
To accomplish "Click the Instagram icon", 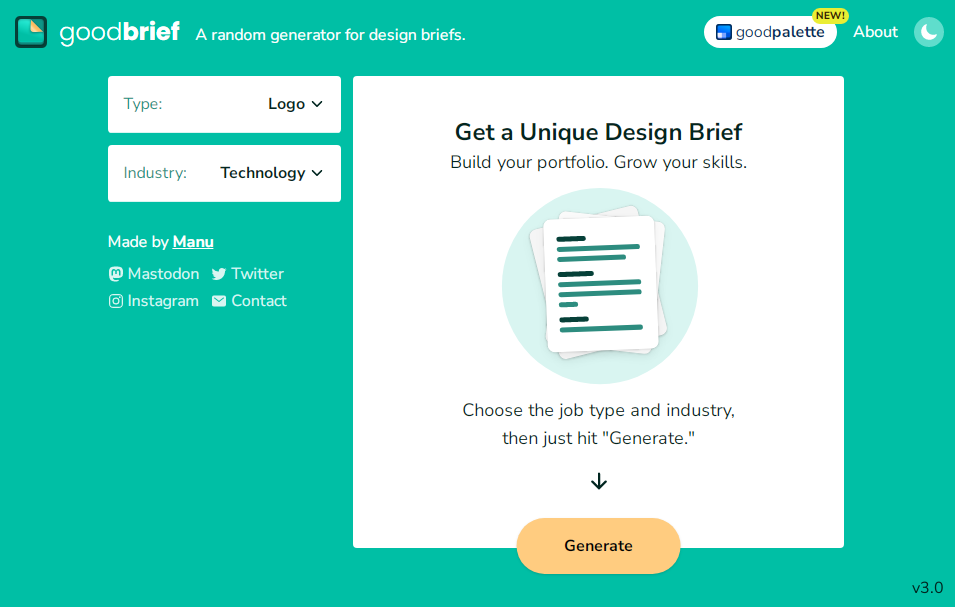I will [116, 301].
